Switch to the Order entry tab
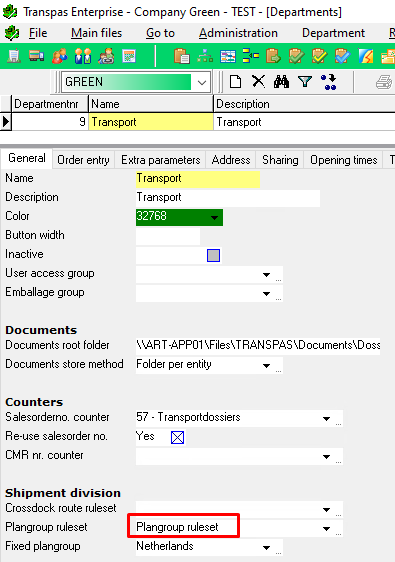The width and height of the screenshot is (395, 562). (84, 160)
